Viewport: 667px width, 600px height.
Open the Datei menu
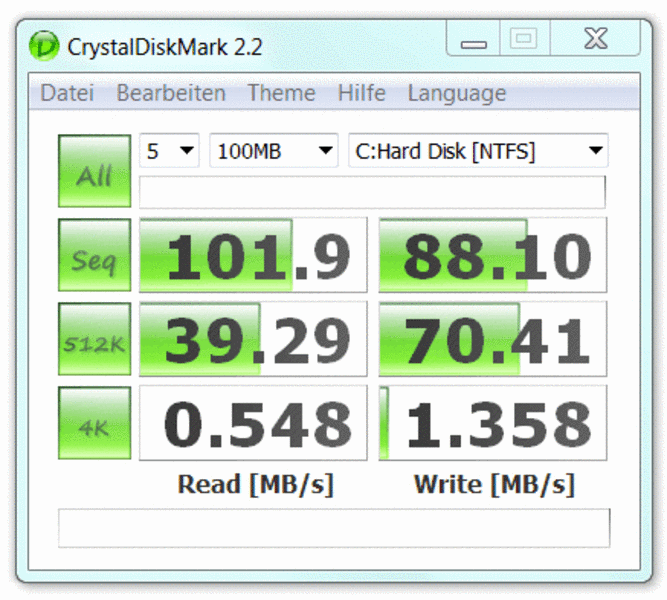[67, 93]
